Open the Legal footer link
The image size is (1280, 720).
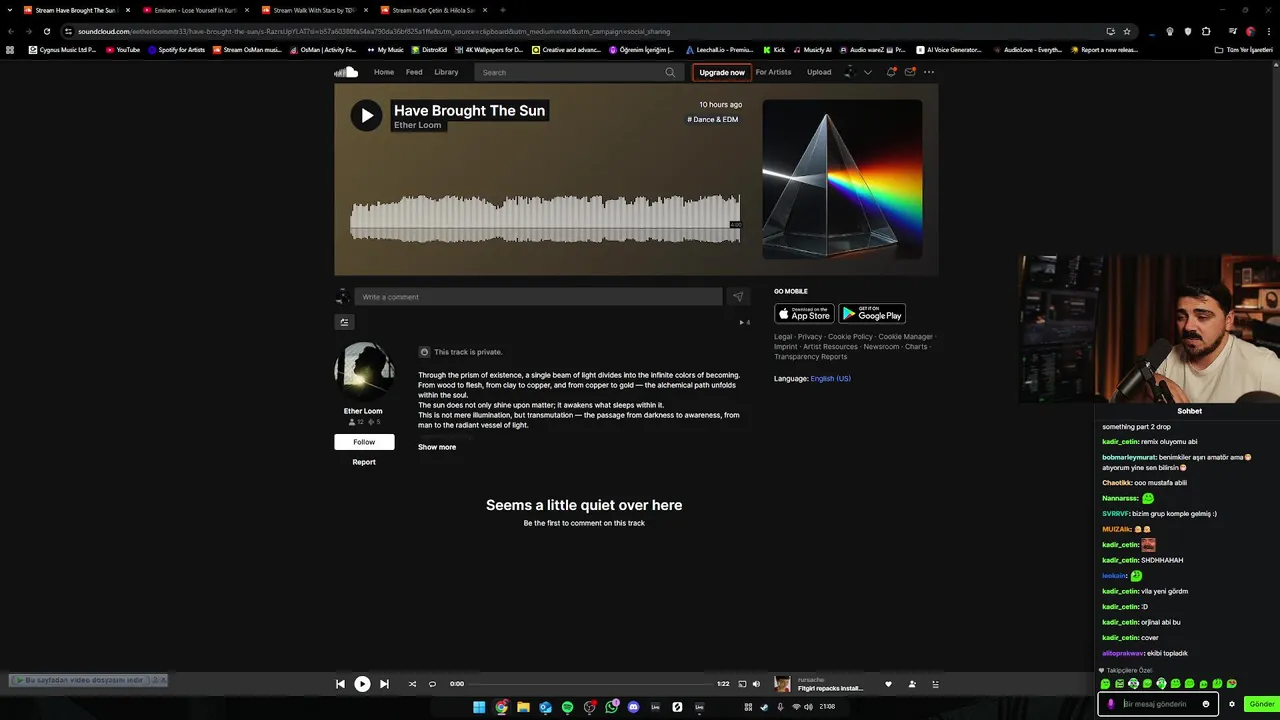tap(783, 337)
